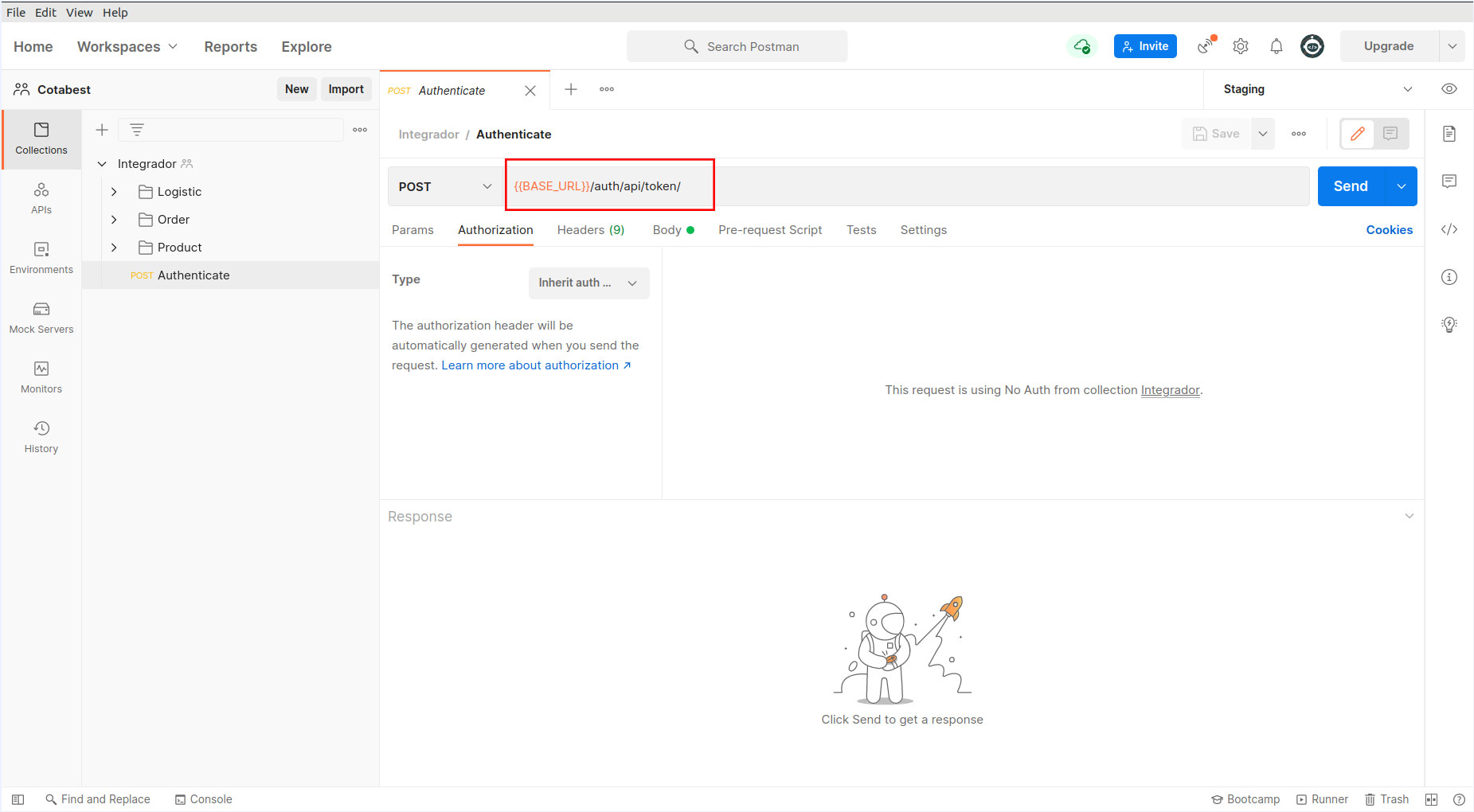This screenshot has height=812, width=1474.
Task: Open the APIs sidebar panel
Action: click(x=41, y=198)
